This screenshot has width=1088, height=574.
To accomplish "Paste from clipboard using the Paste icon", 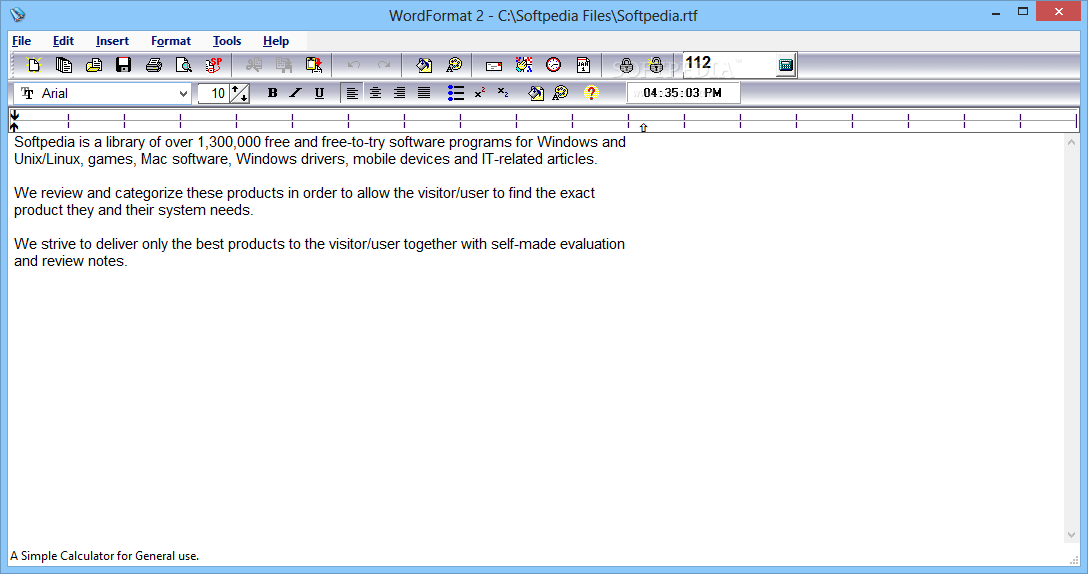I will click(314, 65).
